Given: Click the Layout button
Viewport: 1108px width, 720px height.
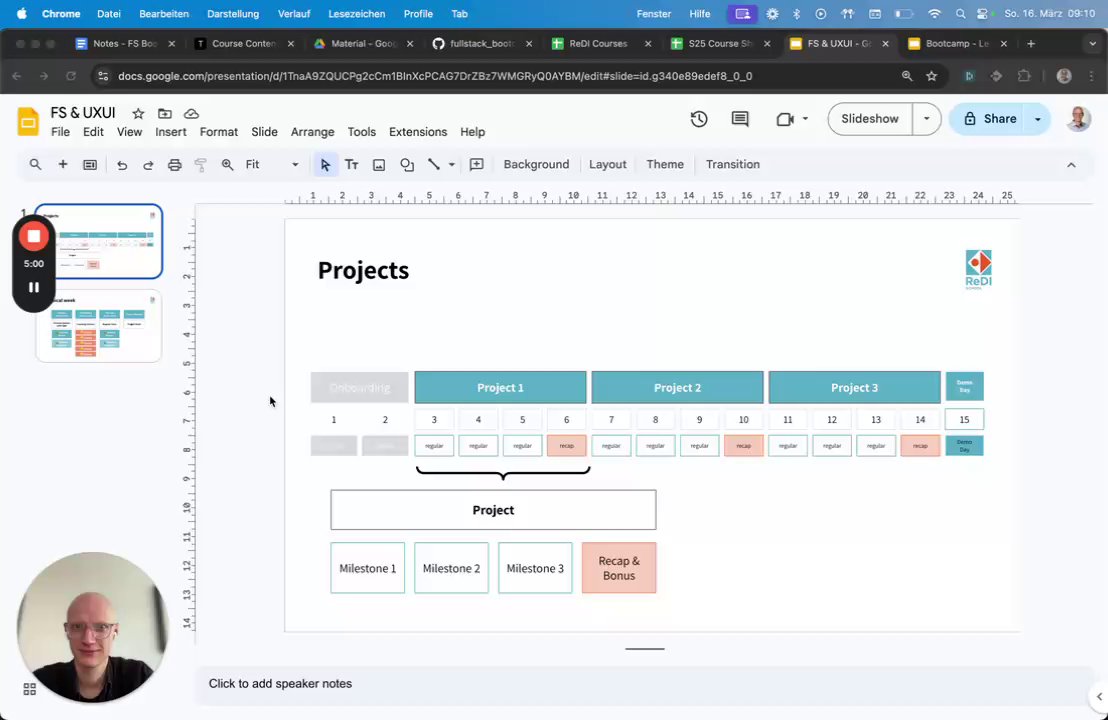Looking at the screenshot, I should coord(608,165).
